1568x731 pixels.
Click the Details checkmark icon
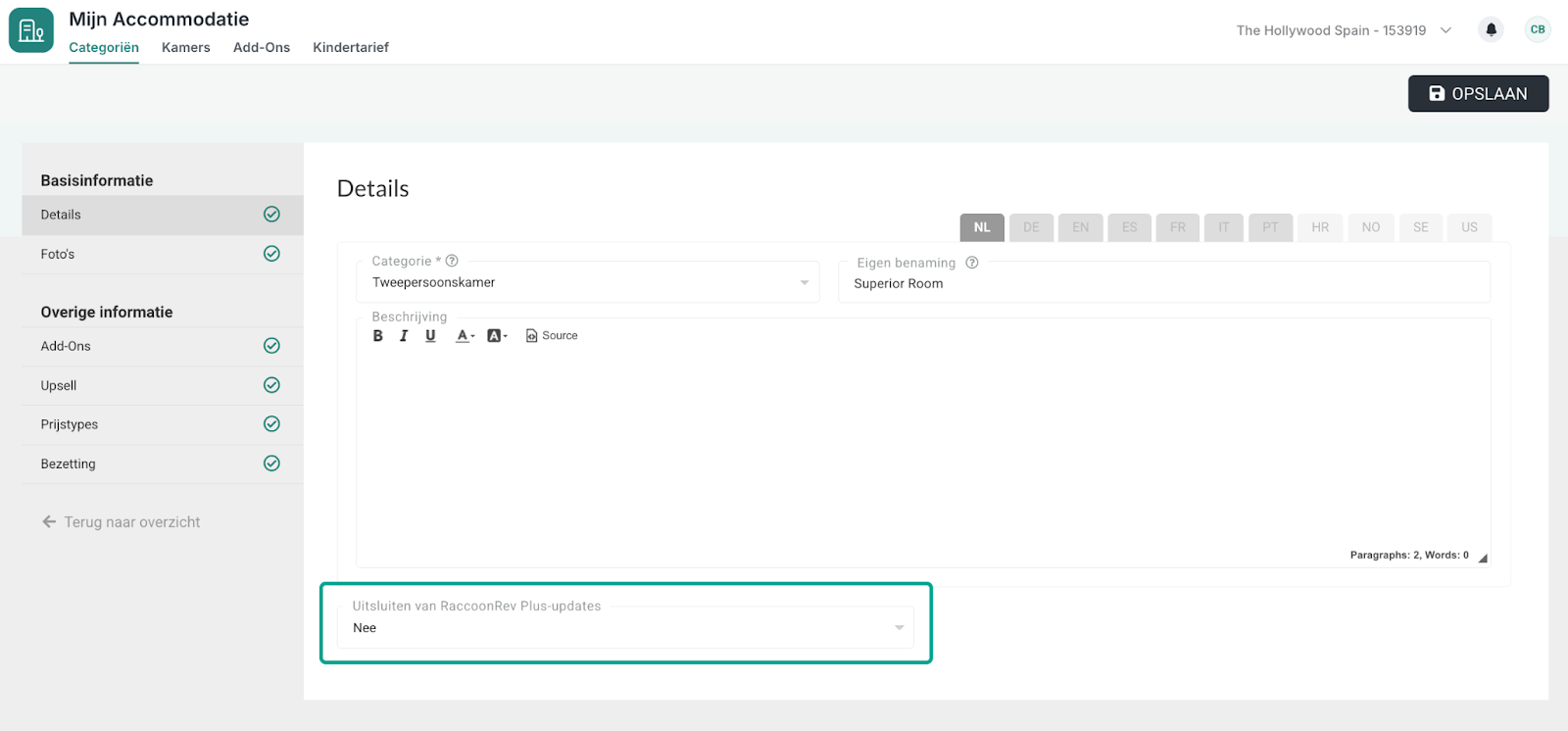click(x=272, y=215)
